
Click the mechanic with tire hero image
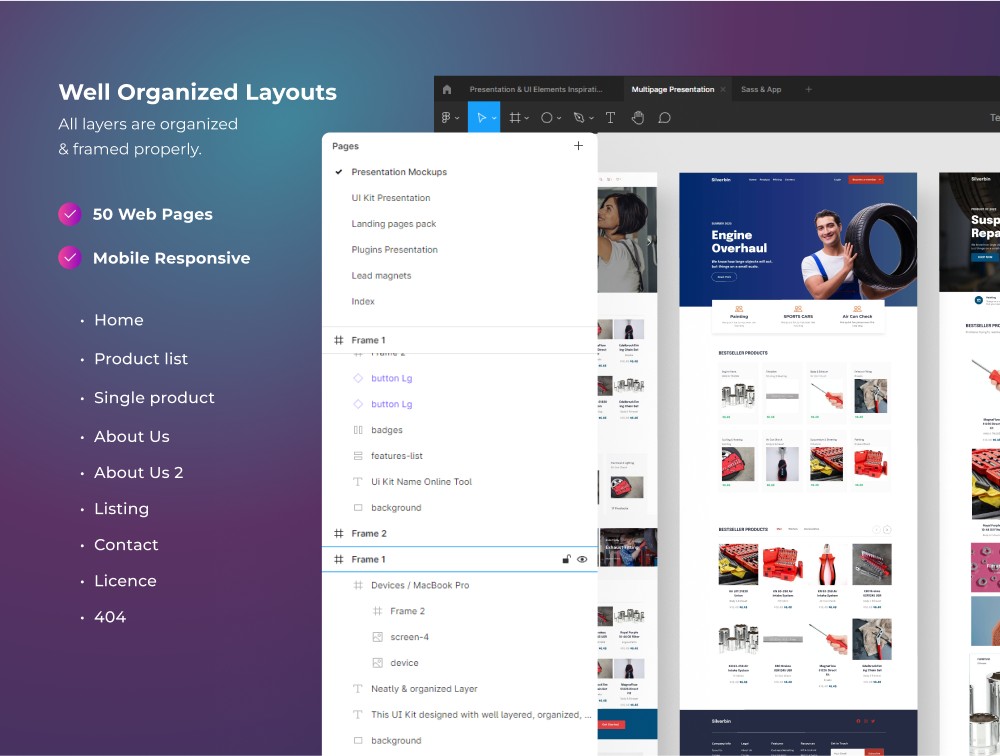[x=858, y=252]
